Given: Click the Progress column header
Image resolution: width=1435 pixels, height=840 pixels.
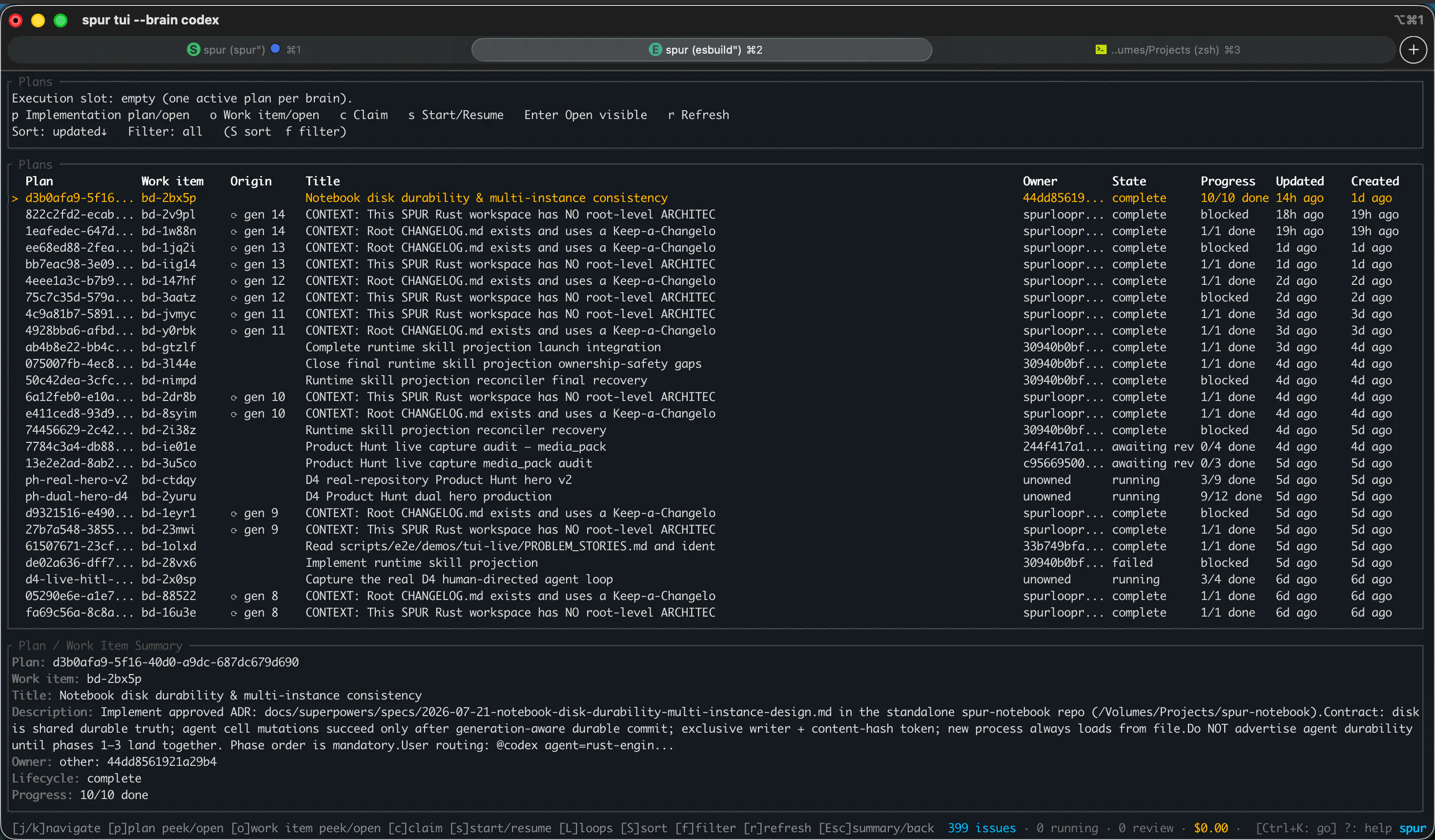Looking at the screenshot, I should [x=1228, y=181].
